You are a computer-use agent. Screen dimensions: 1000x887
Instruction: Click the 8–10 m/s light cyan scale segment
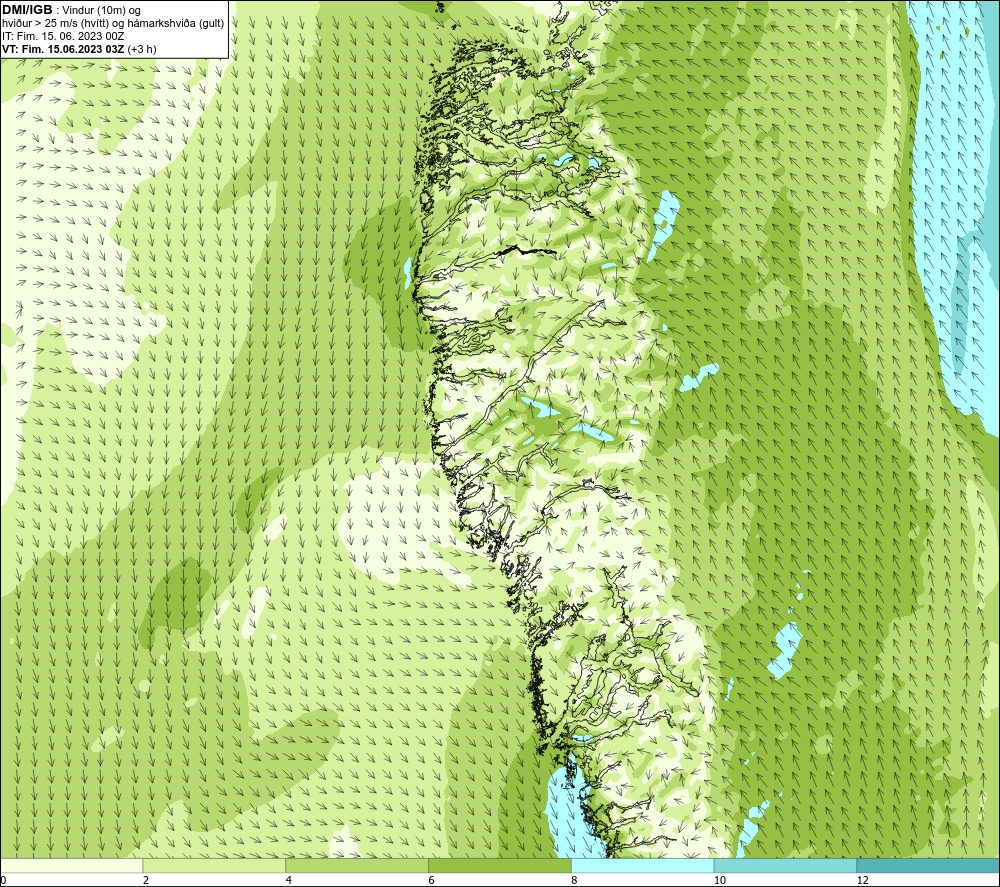(x=642, y=866)
